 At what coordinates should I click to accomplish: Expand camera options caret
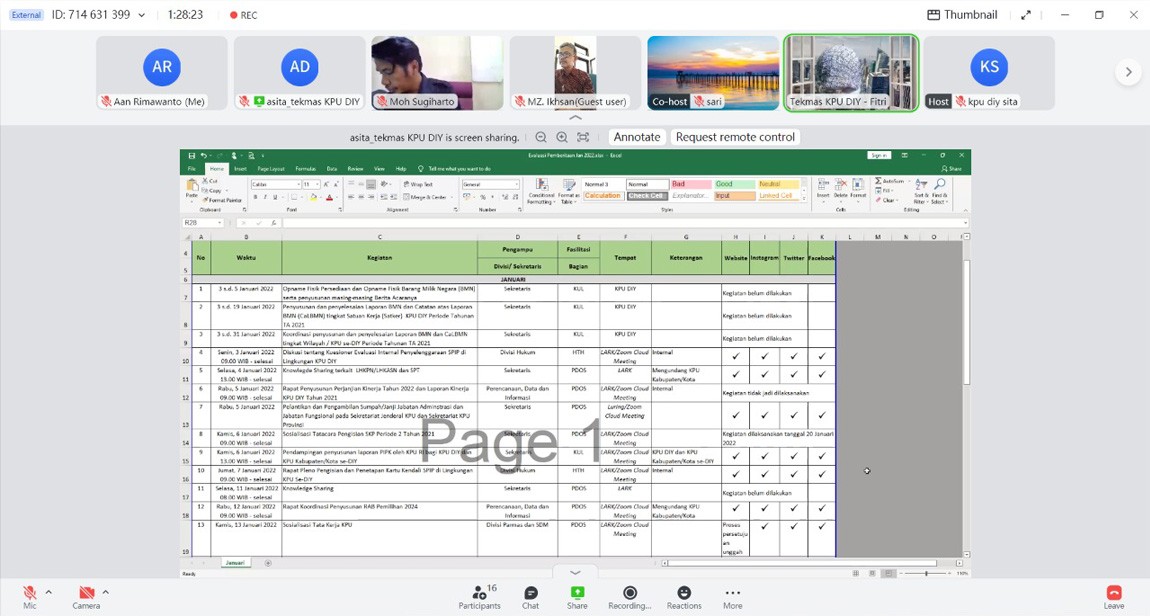click(x=105, y=592)
